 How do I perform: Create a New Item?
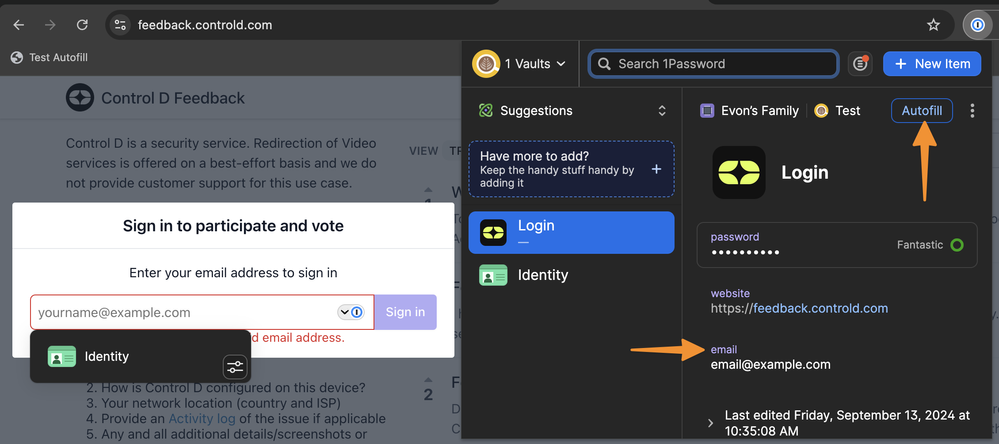(x=932, y=64)
